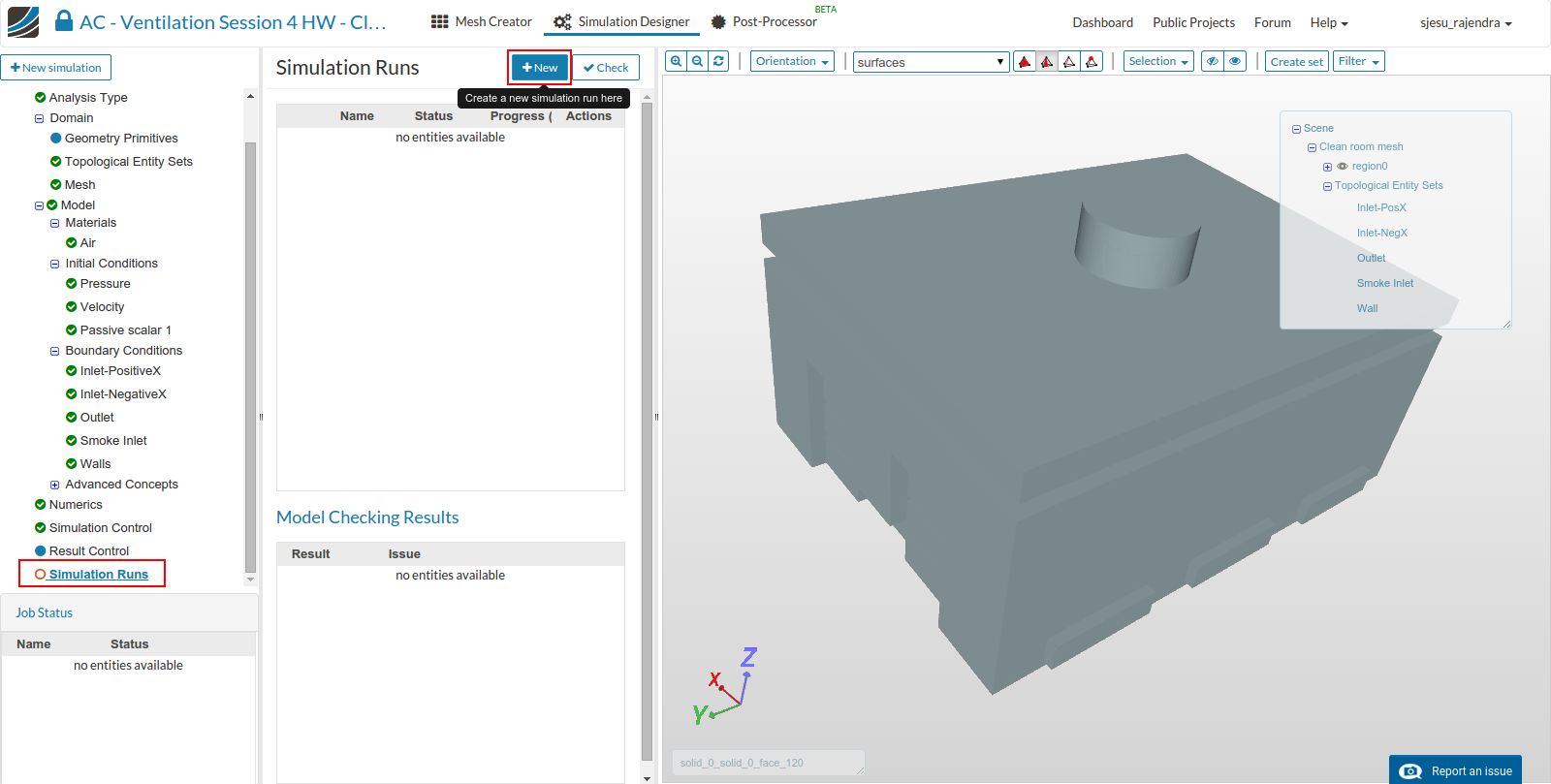Image resolution: width=1551 pixels, height=784 pixels.
Task: Click the SimScale logo icon
Action: [x=23, y=22]
